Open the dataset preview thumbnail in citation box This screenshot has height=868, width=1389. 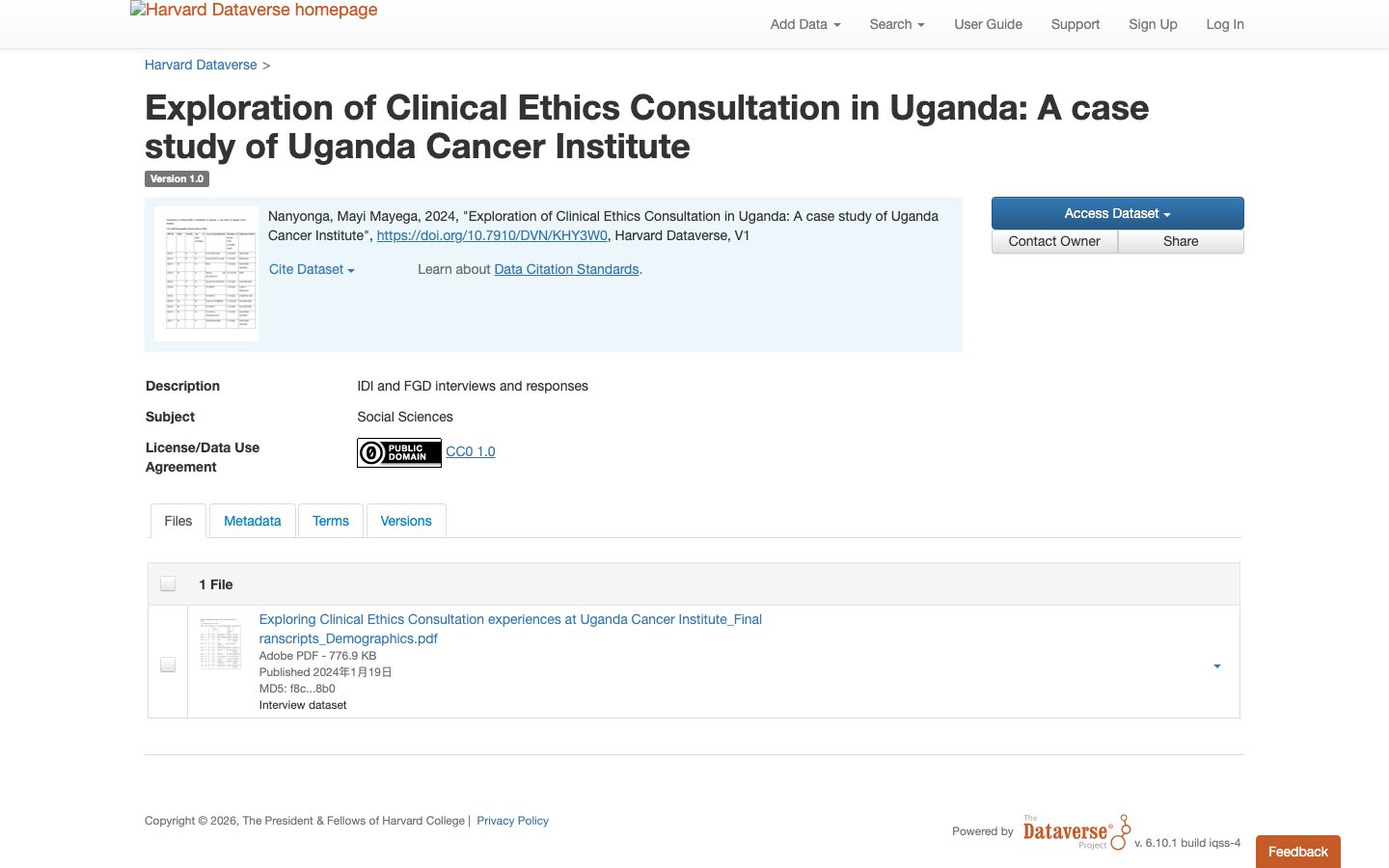click(x=206, y=274)
